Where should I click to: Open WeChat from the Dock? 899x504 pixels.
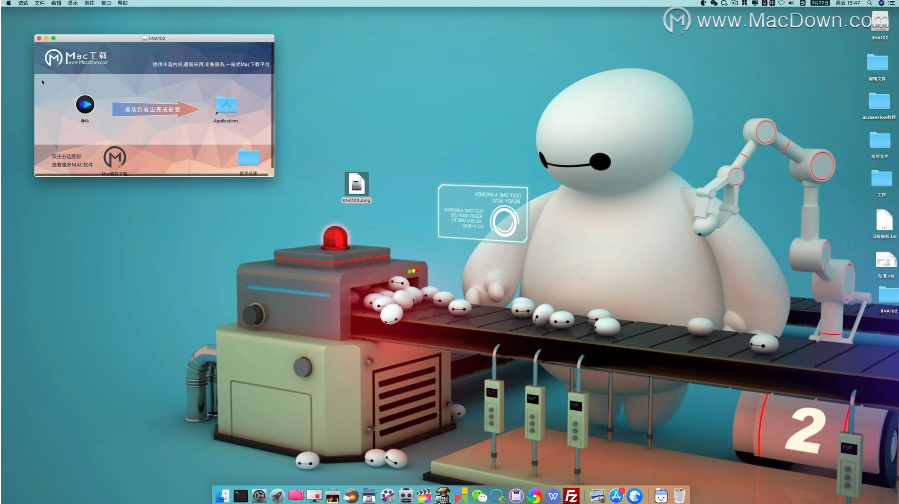click(x=479, y=495)
